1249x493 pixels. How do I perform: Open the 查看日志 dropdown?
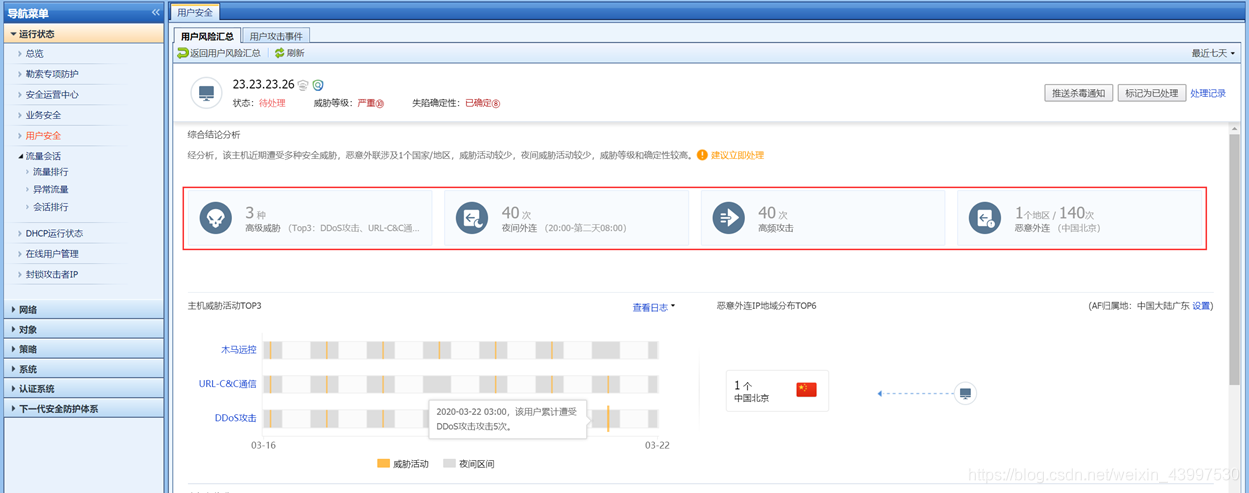point(654,307)
